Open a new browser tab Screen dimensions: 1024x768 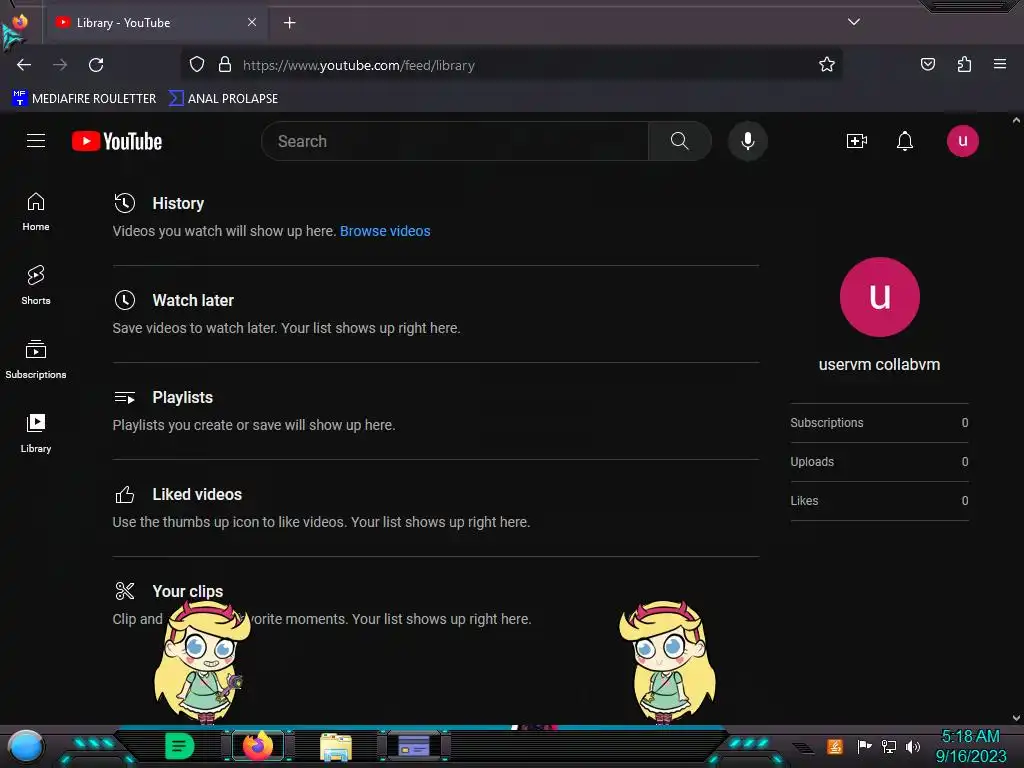tap(289, 23)
